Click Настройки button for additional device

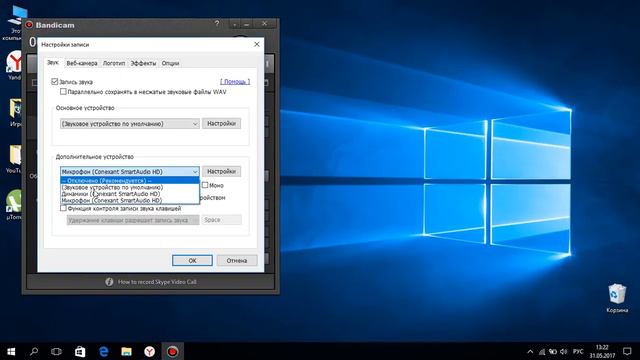(x=221, y=171)
